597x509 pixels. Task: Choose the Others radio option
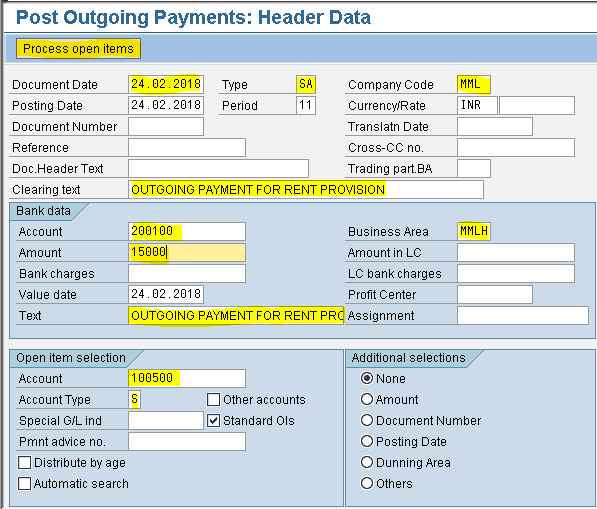[367, 483]
